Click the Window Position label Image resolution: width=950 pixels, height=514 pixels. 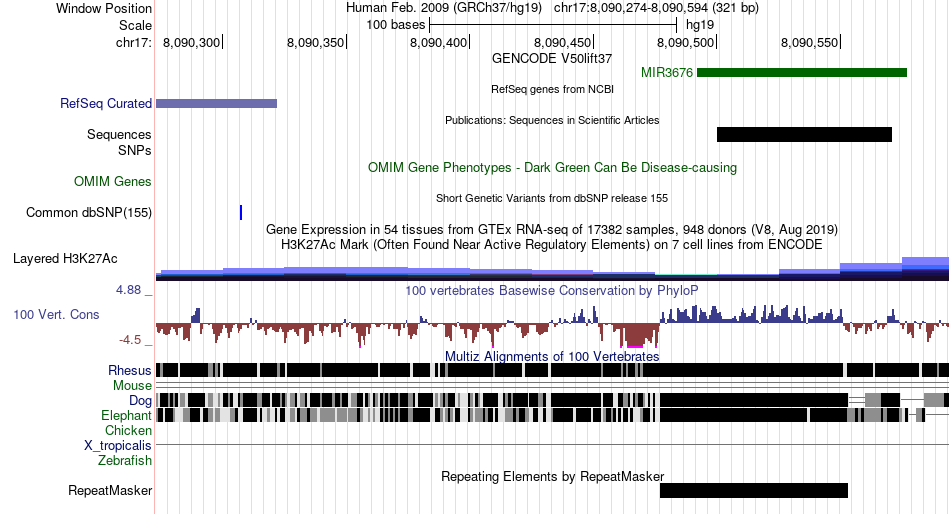point(104,8)
